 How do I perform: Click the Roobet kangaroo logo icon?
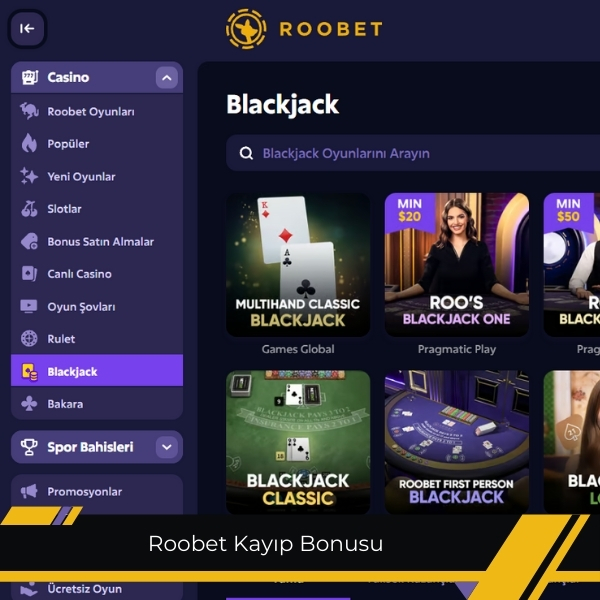pyautogui.click(x=246, y=29)
